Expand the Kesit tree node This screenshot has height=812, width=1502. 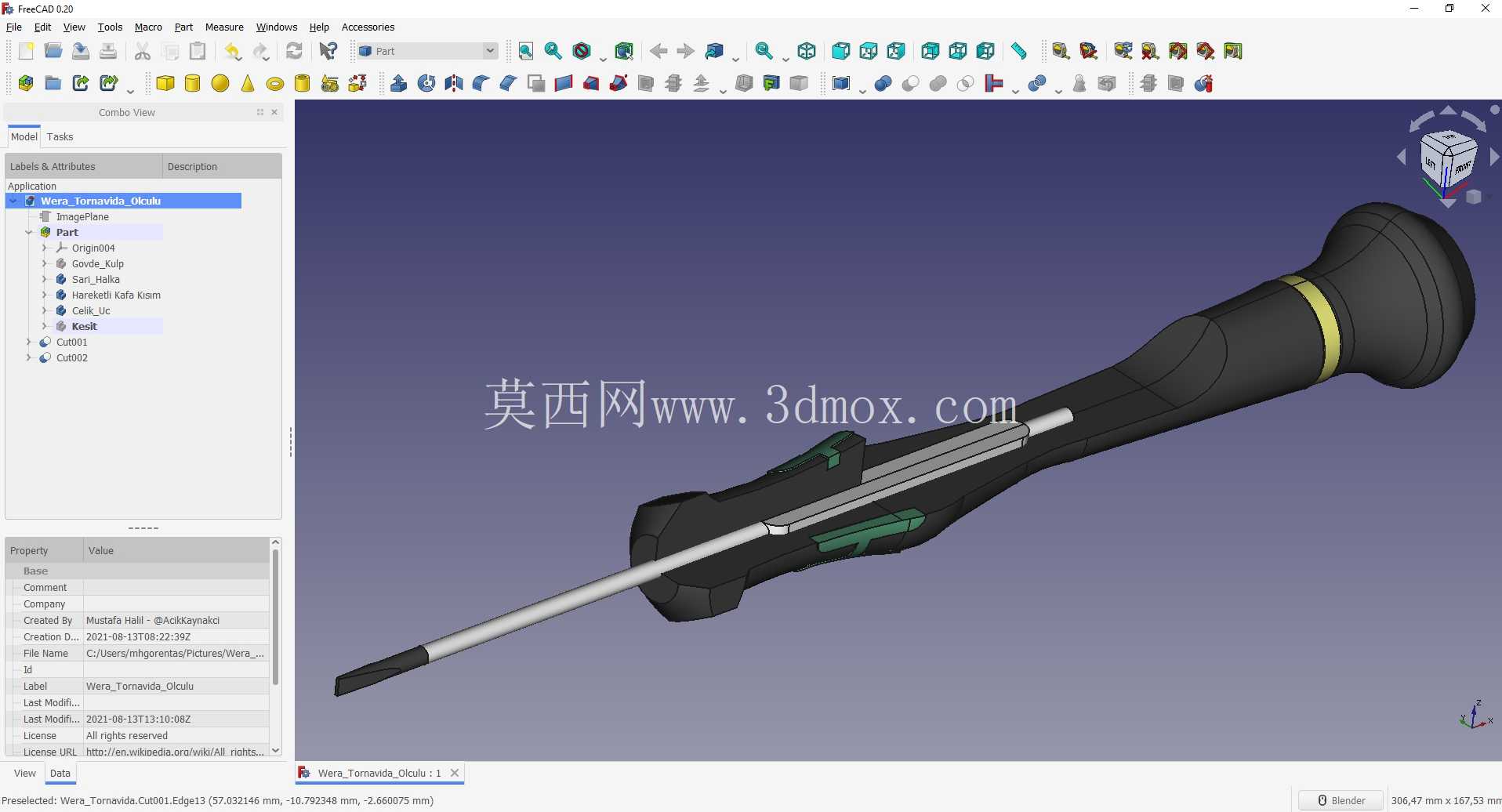45,326
